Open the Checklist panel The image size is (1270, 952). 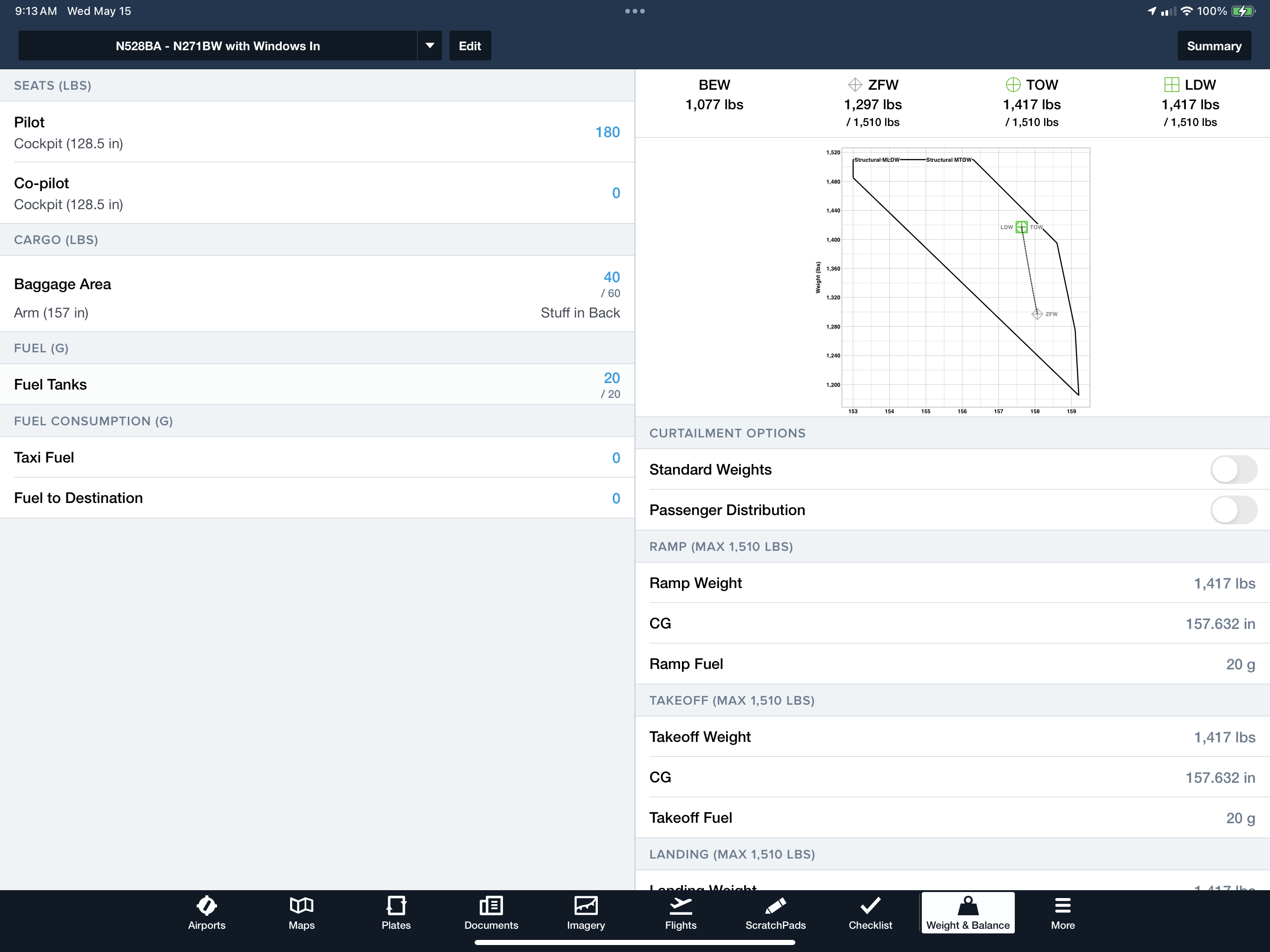tap(868, 912)
